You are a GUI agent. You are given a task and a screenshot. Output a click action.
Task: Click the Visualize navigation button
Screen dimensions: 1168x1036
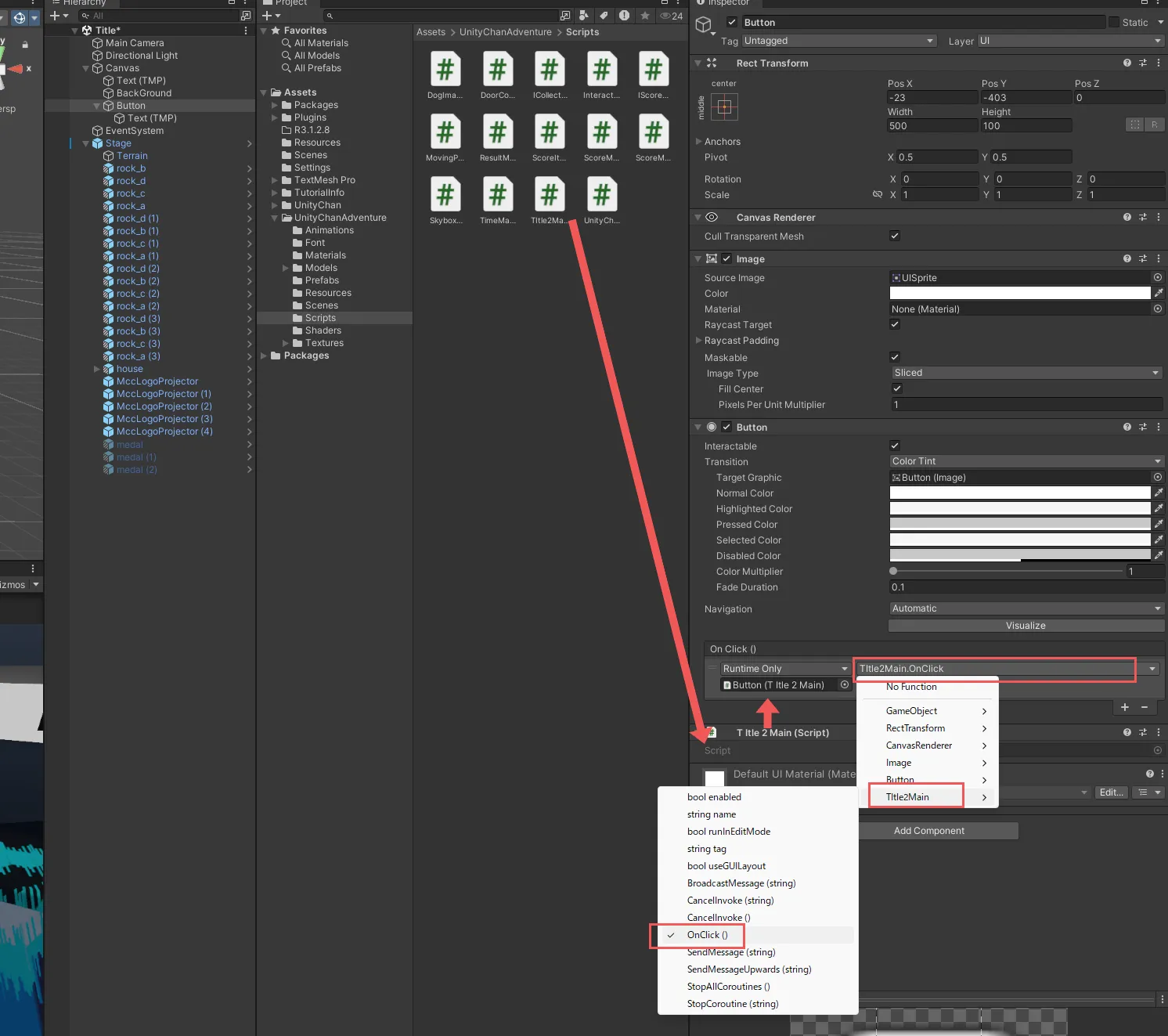pos(1026,626)
